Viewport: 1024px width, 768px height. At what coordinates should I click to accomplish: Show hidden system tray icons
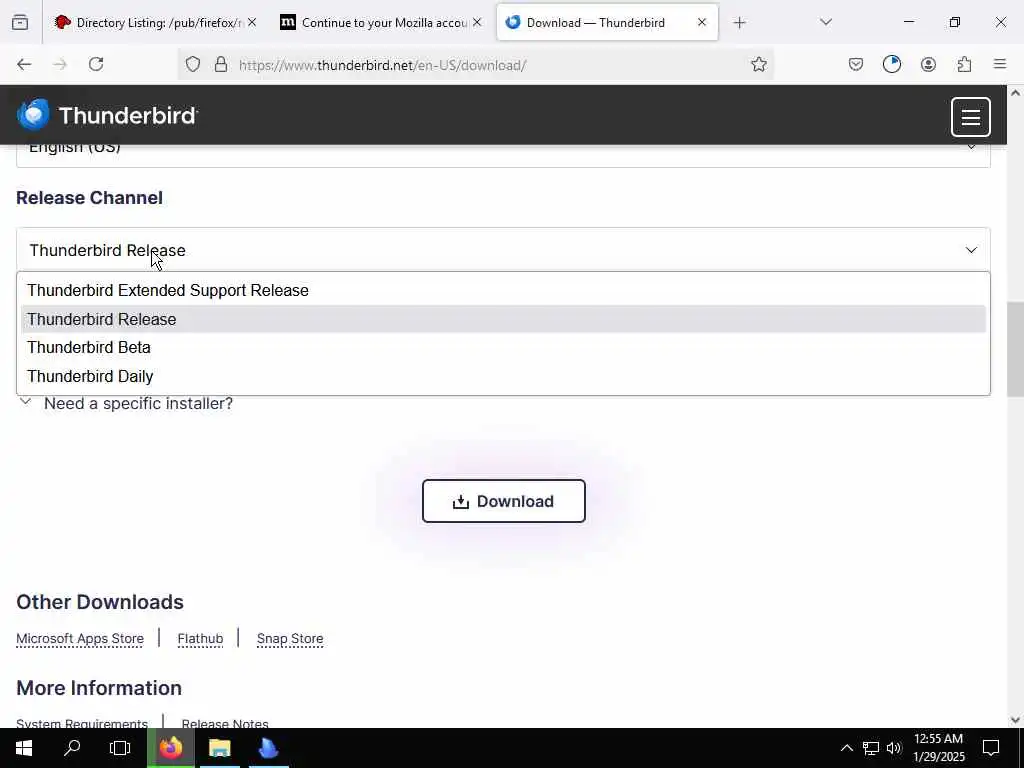click(x=846, y=748)
